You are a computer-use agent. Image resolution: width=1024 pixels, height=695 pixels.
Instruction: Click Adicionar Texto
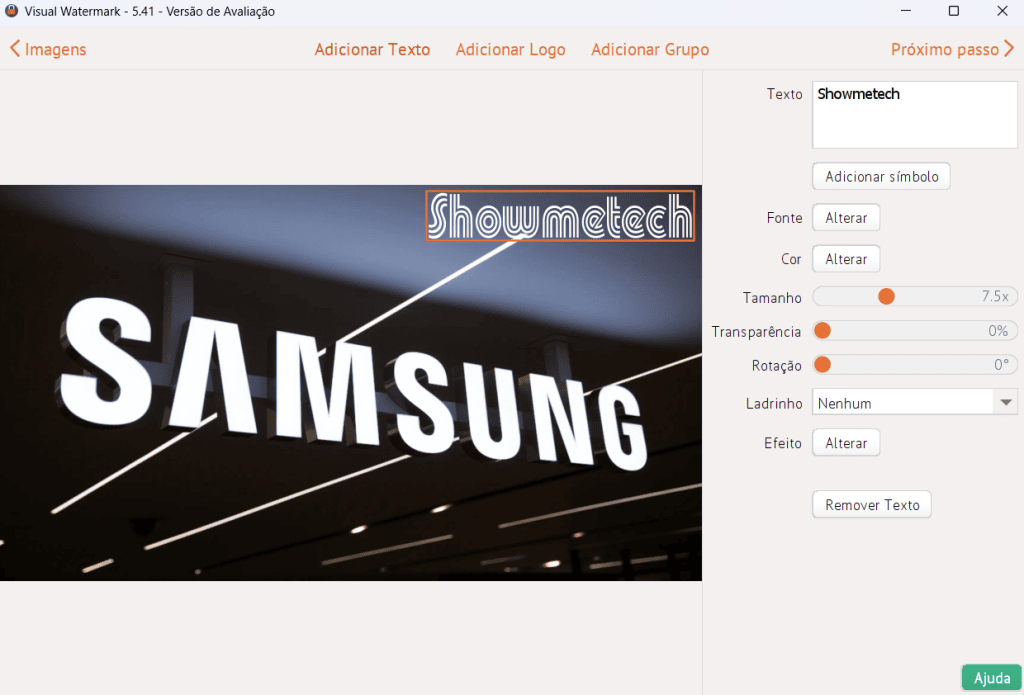point(372,50)
